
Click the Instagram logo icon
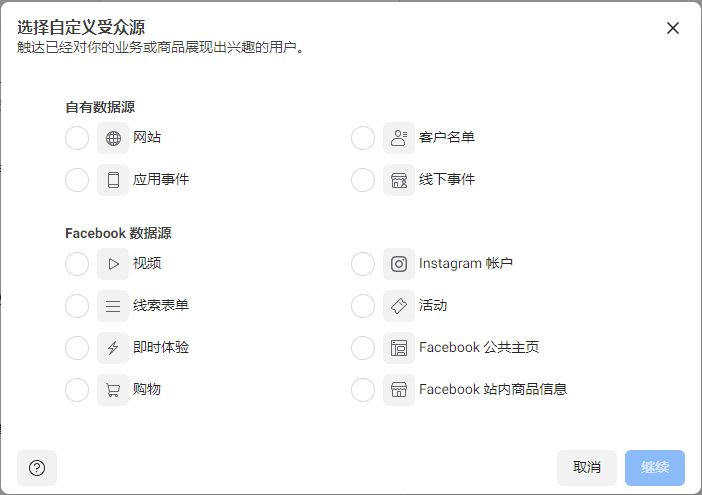click(x=399, y=264)
